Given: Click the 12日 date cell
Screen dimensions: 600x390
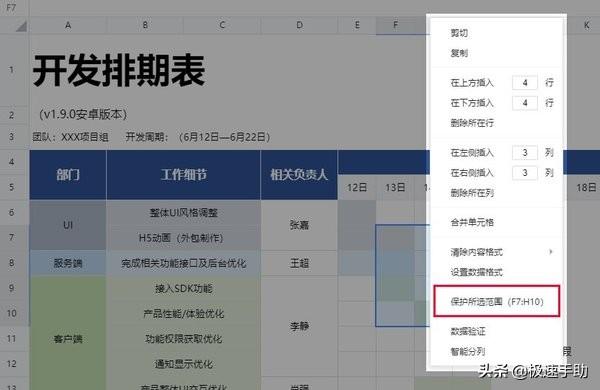Looking at the screenshot, I should click(x=357, y=188).
